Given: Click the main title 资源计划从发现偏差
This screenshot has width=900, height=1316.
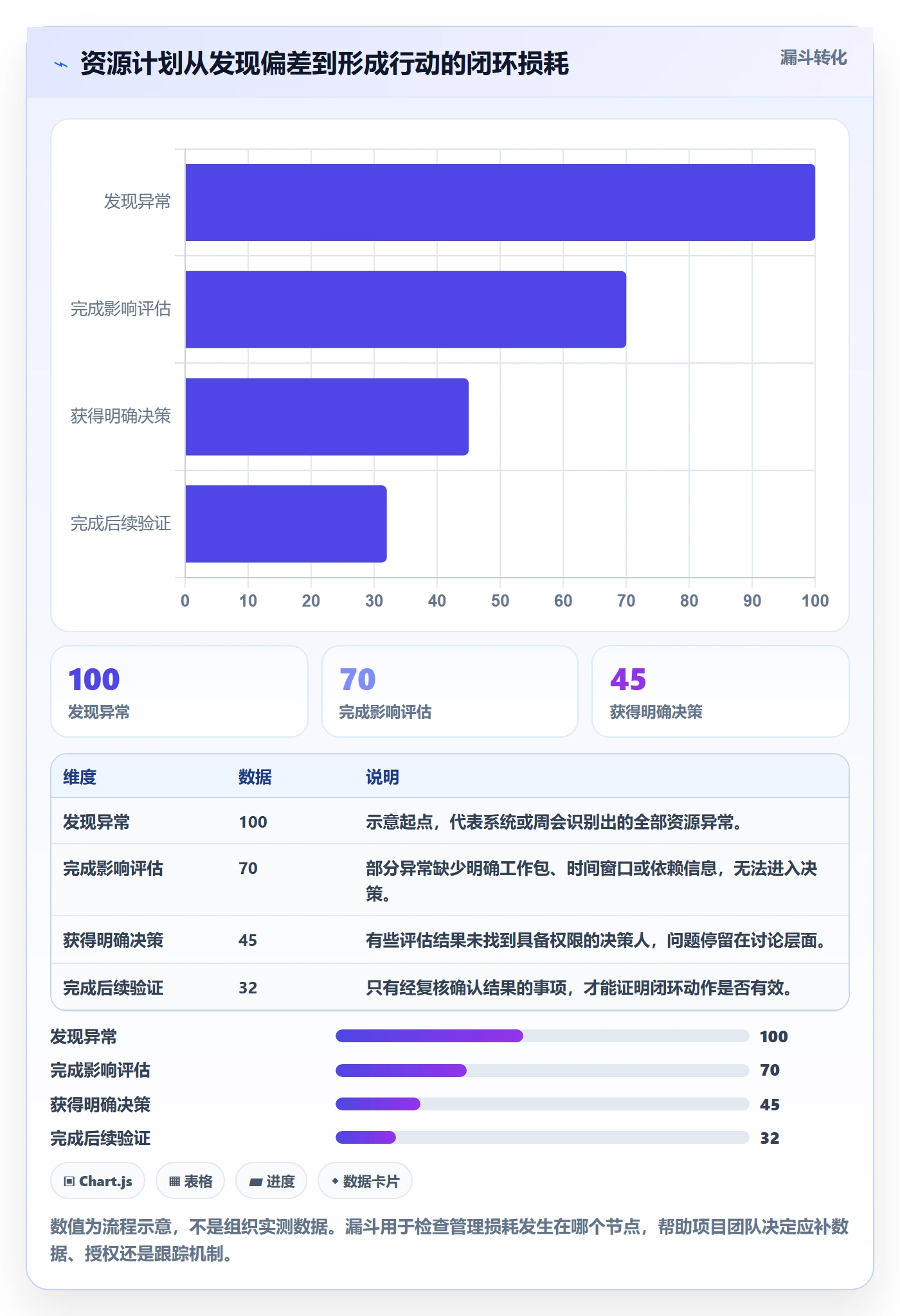Looking at the screenshot, I should coord(325,64).
